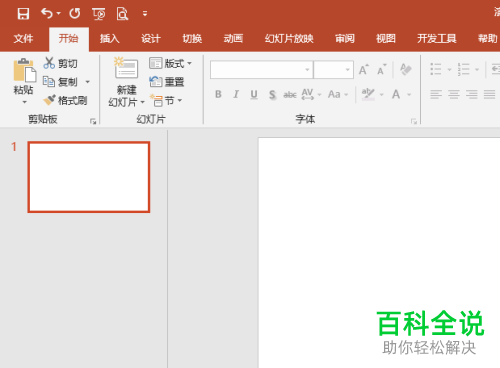
Task: Open the 审阅 tab
Action: (x=345, y=39)
